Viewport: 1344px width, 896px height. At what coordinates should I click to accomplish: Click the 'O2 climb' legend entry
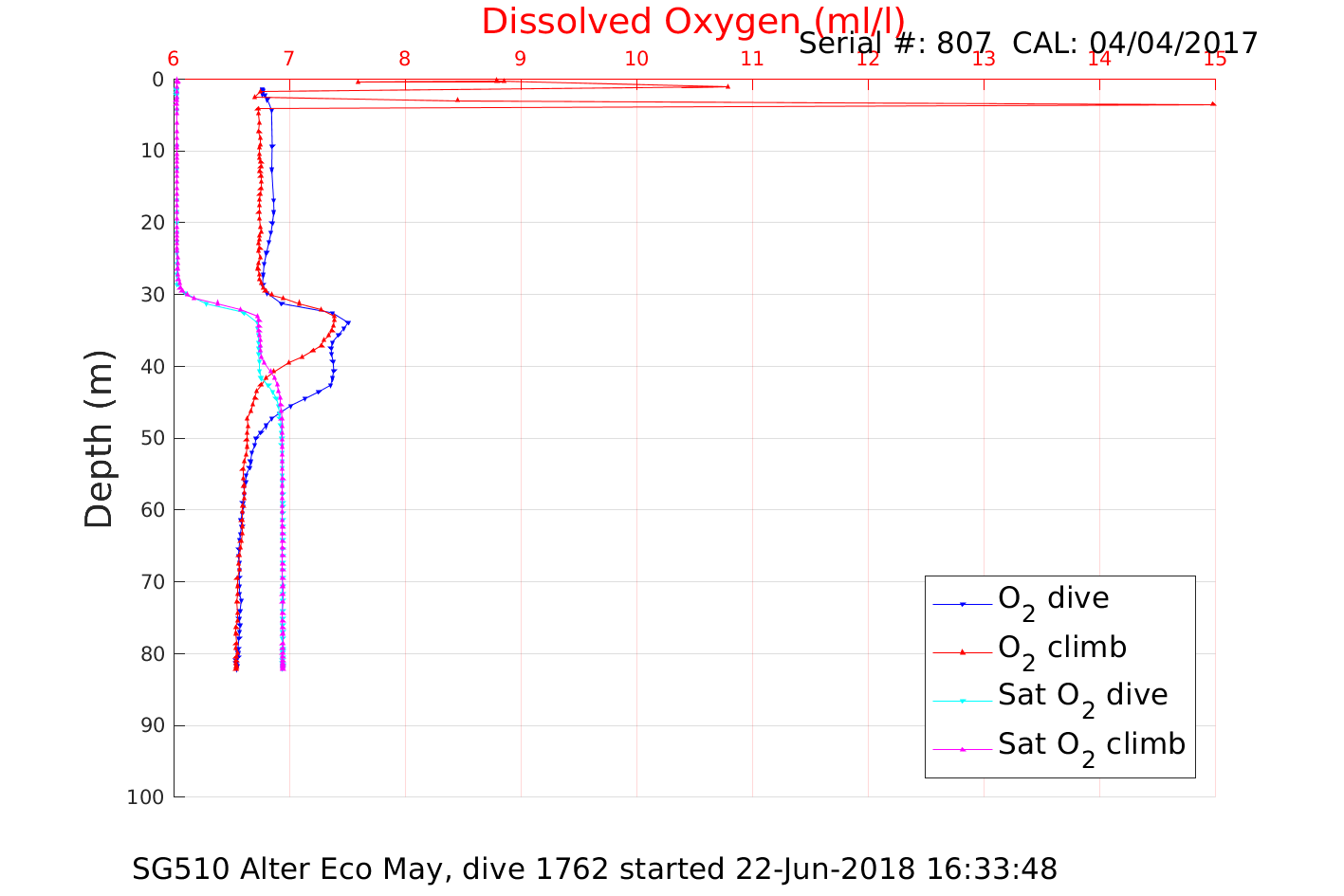(x=1062, y=650)
